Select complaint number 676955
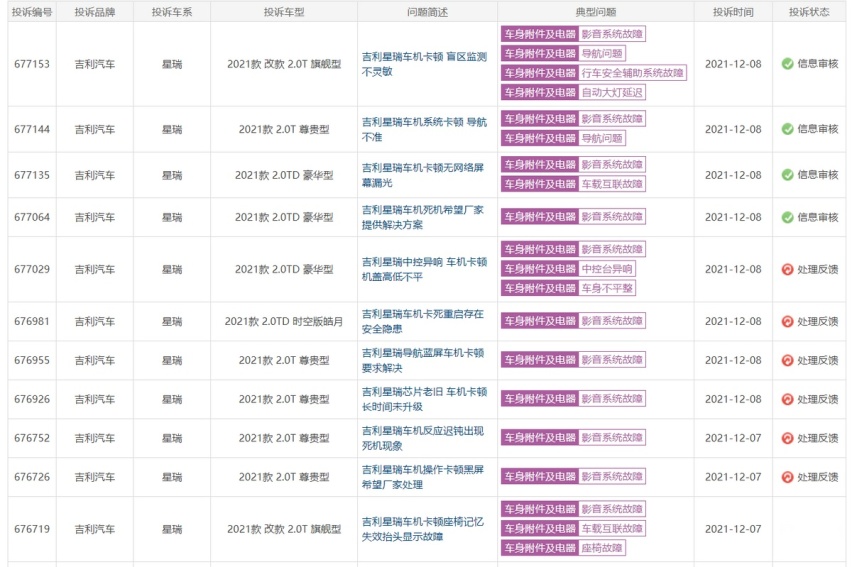Viewport: 852px width, 567px height. click(x=32, y=360)
